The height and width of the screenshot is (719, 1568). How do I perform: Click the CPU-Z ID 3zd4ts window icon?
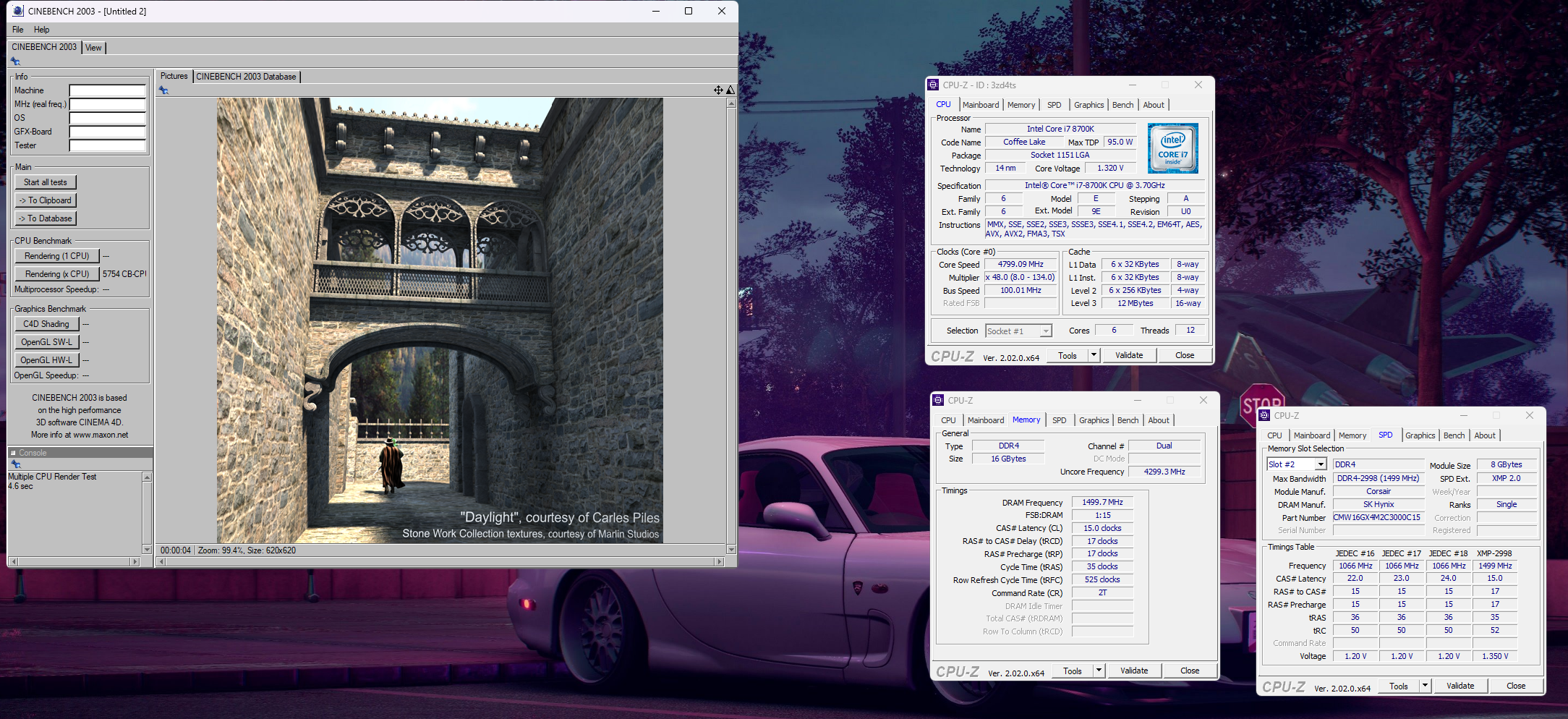(934, 85)
